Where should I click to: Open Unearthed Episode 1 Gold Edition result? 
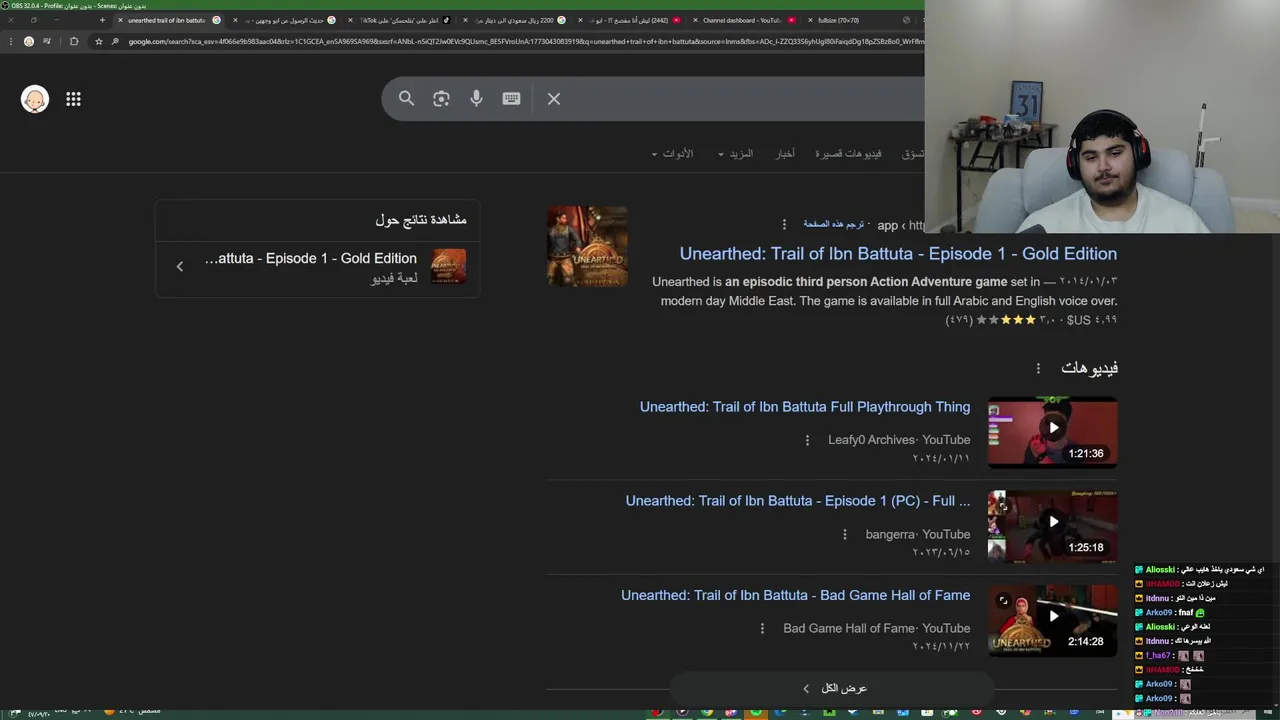point(898,254)
